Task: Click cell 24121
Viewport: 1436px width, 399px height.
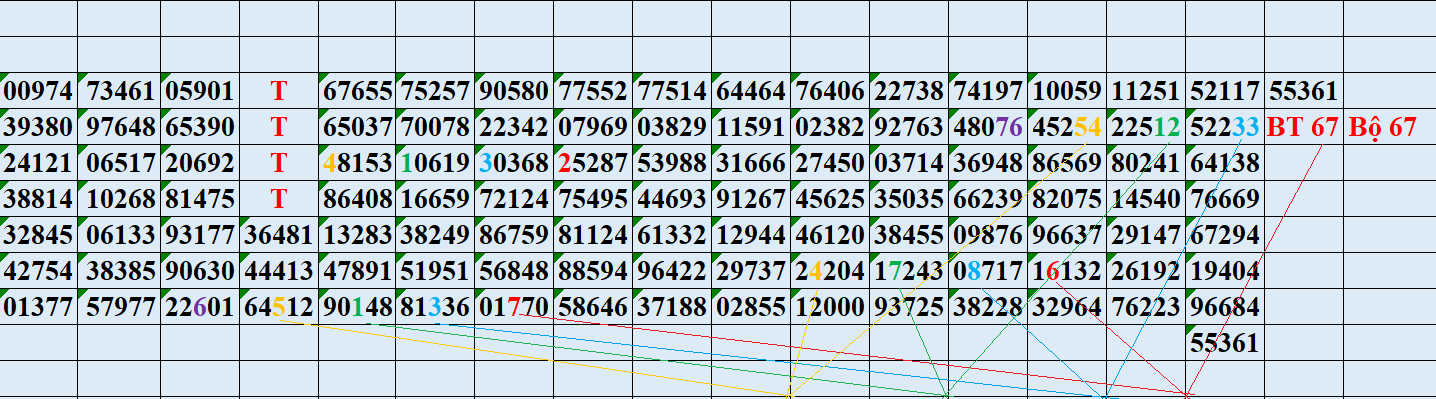Action: pyautogui.click(x=39, y=163)
